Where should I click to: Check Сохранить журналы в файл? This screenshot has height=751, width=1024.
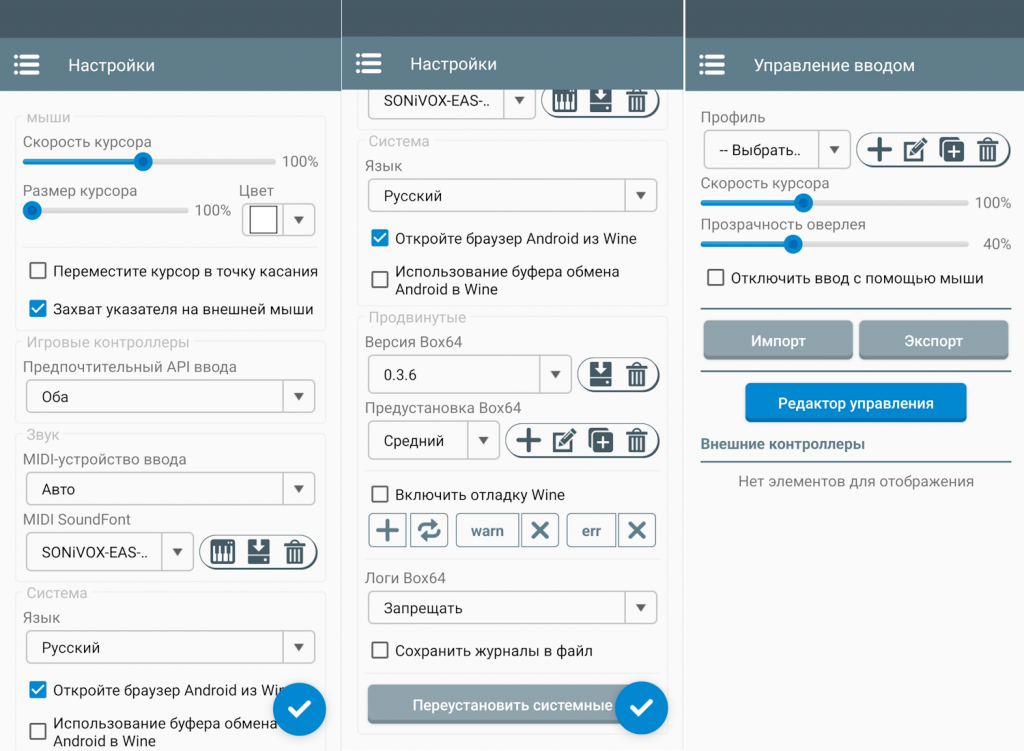380,651
